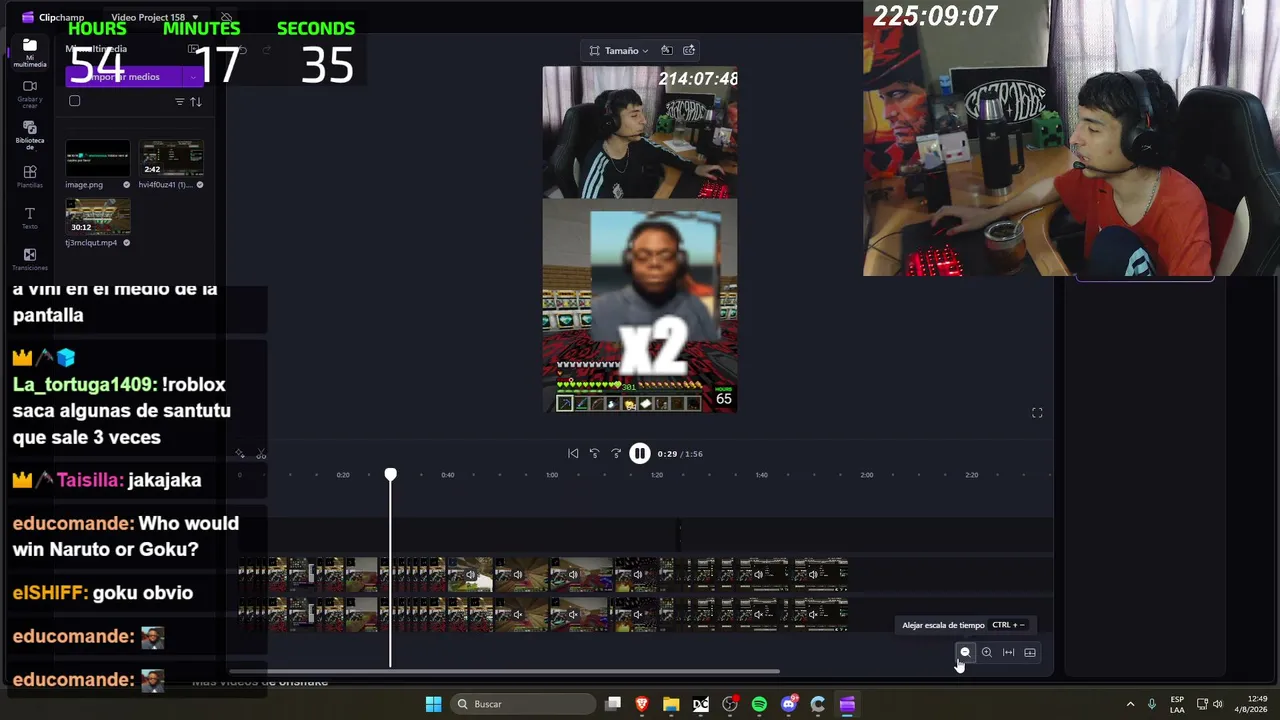Viewport: 1280px width, 720px height.
Task: Click the timeline horizontal scrollbar
Action: click(x=504, y=671)
